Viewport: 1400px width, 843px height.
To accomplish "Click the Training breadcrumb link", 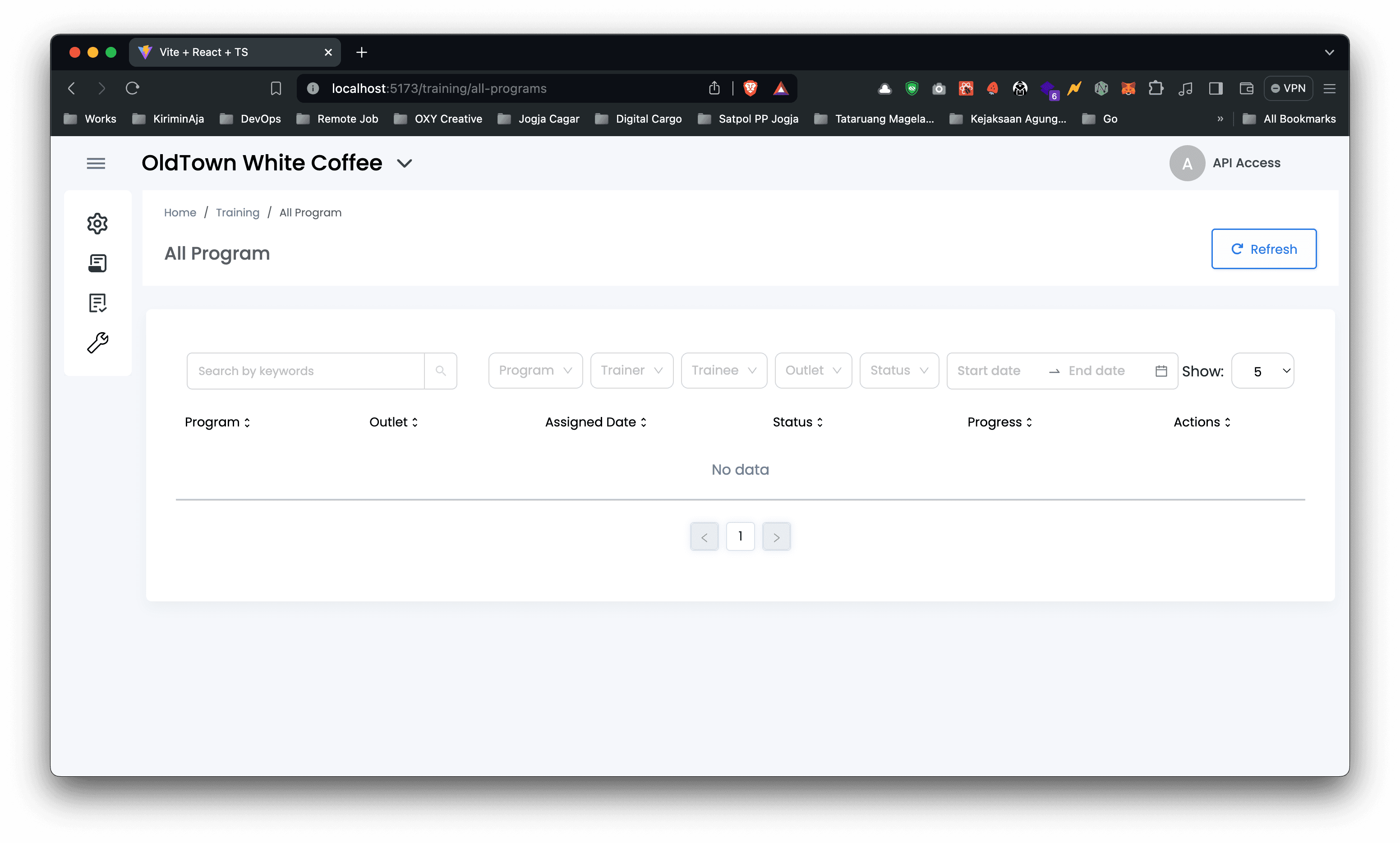I will (237, 212).
